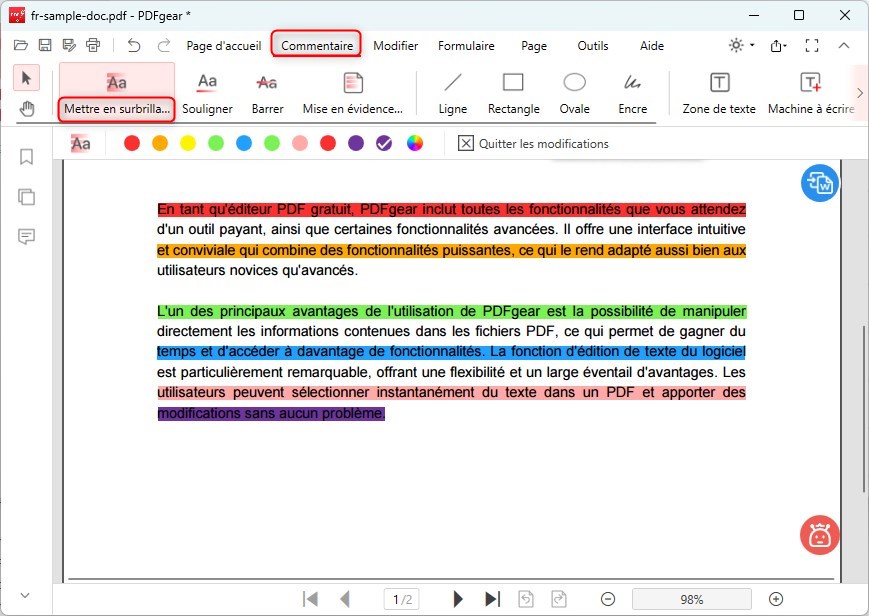Select the Ovale shape tool
This screenshot has width=869, height=616.
574,93
